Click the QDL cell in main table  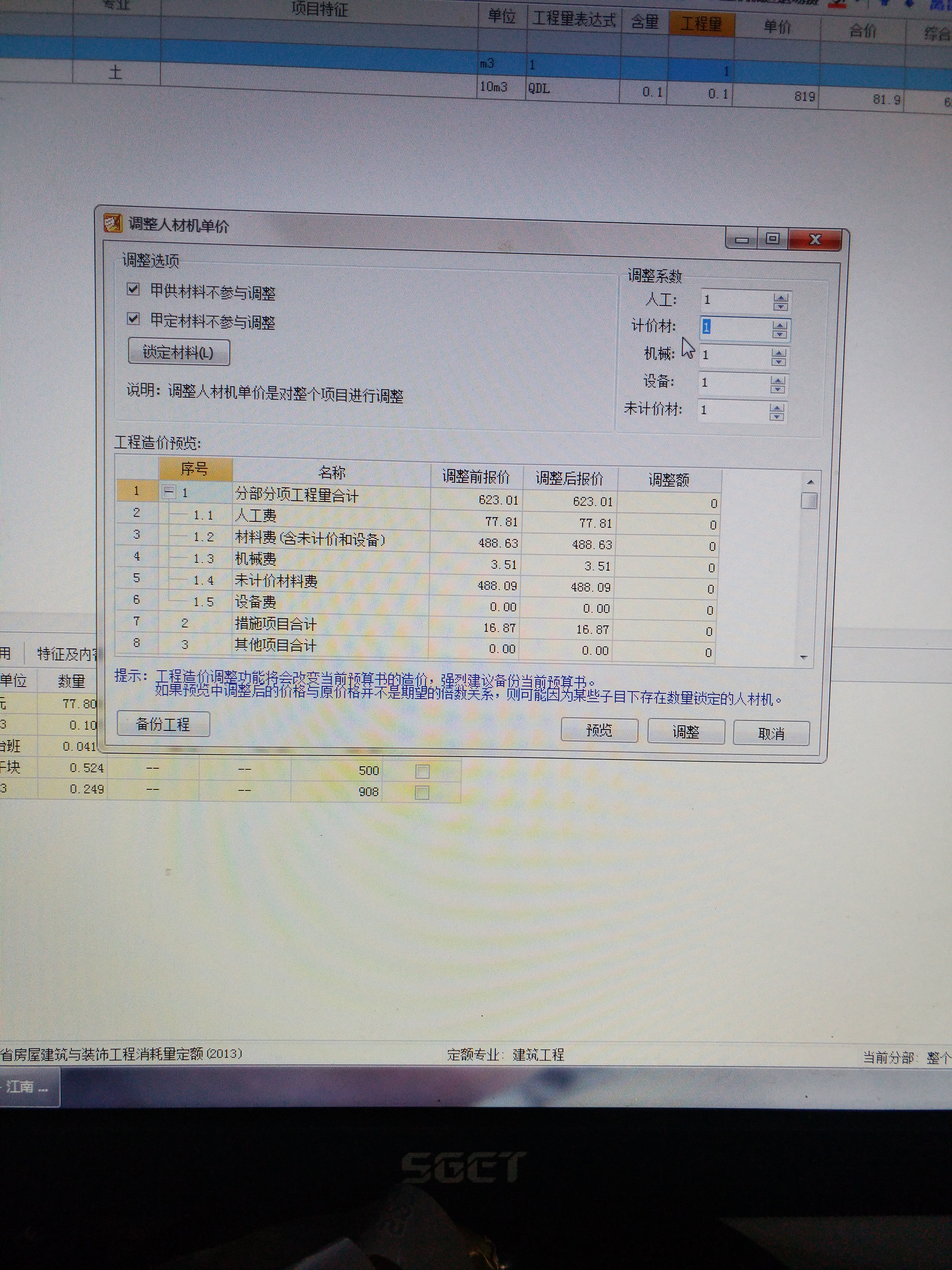click(x=573, y=90)
